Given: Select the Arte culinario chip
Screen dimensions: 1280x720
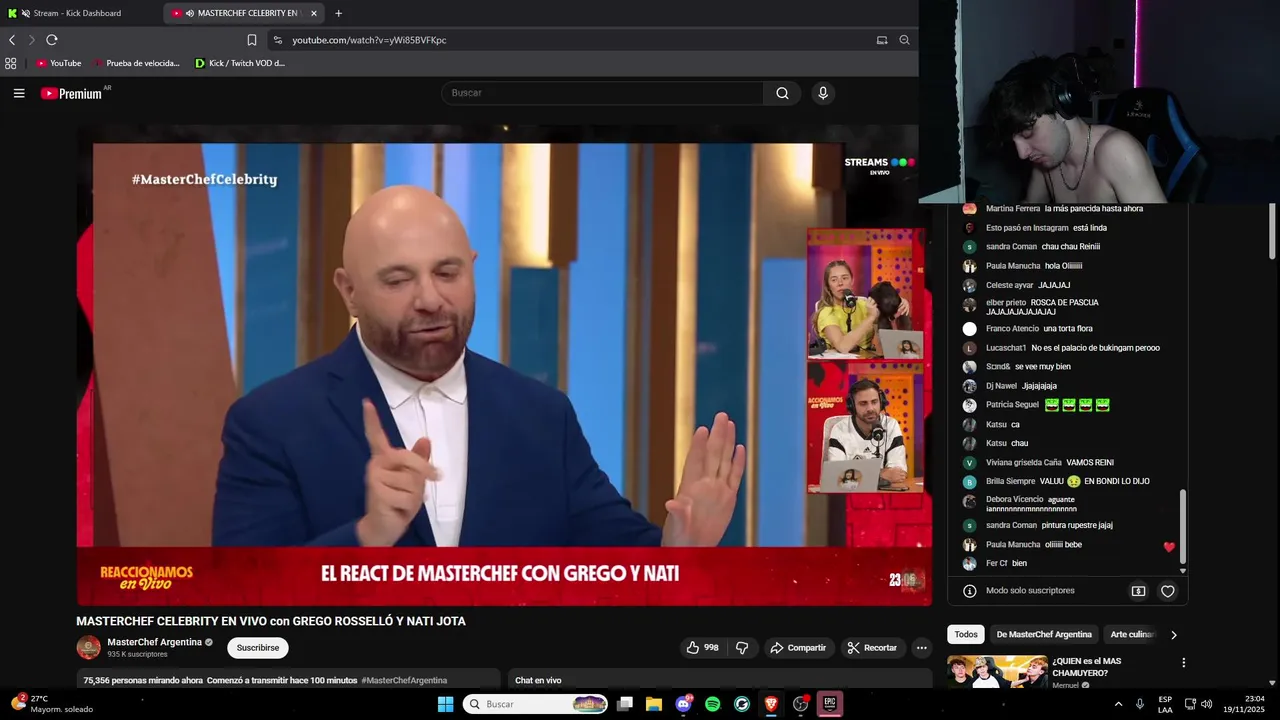Looking at the screenshot, I should 1132,634.
